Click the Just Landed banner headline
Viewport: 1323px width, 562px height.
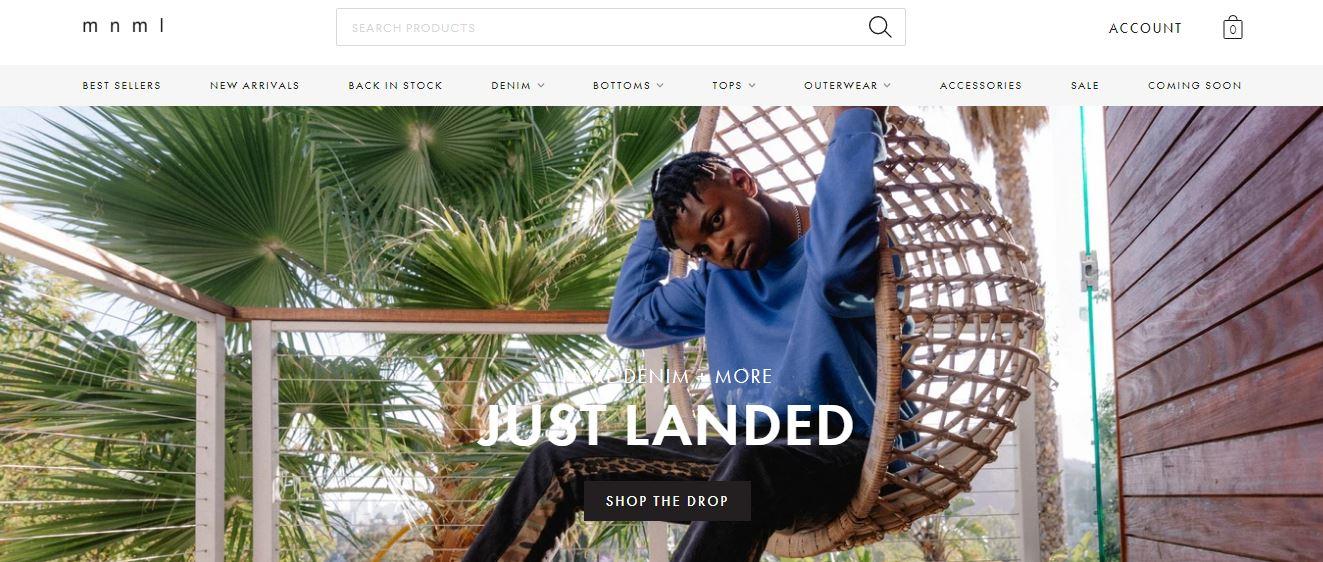coord(666,425)
